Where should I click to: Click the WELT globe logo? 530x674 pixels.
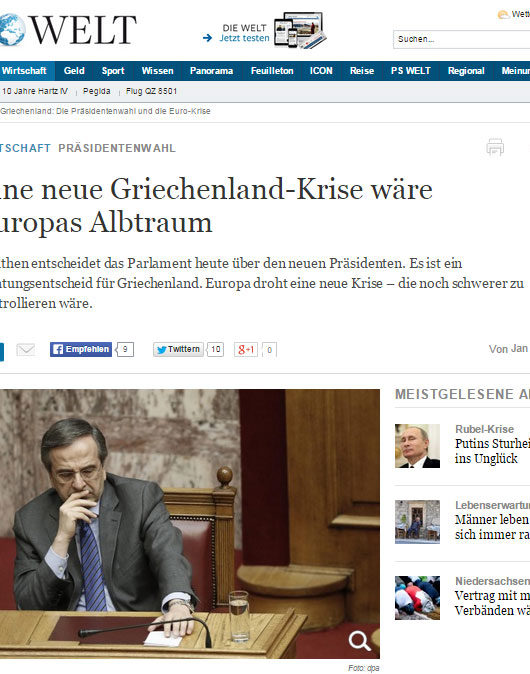click(12, 30)
